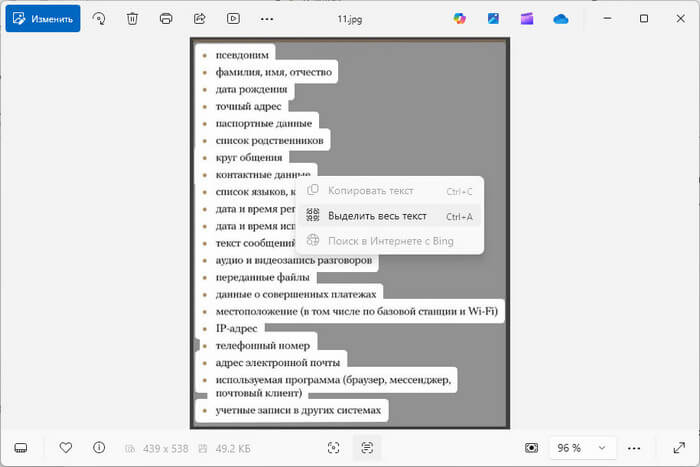Print the image using the printer icon
700x467 pixels.
tap(166, 18)
